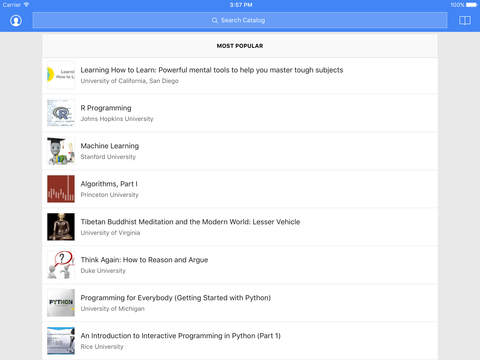The width and height of the screenshot is (480, 360).
Task: Click Johns Hopkins University text
Action: (117, 119)
